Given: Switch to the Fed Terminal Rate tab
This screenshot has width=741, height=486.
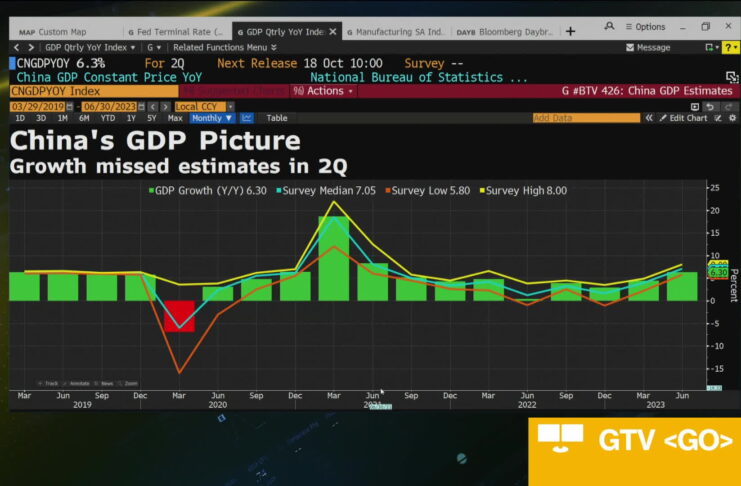Looking at the screenshot, I should 175,31.
